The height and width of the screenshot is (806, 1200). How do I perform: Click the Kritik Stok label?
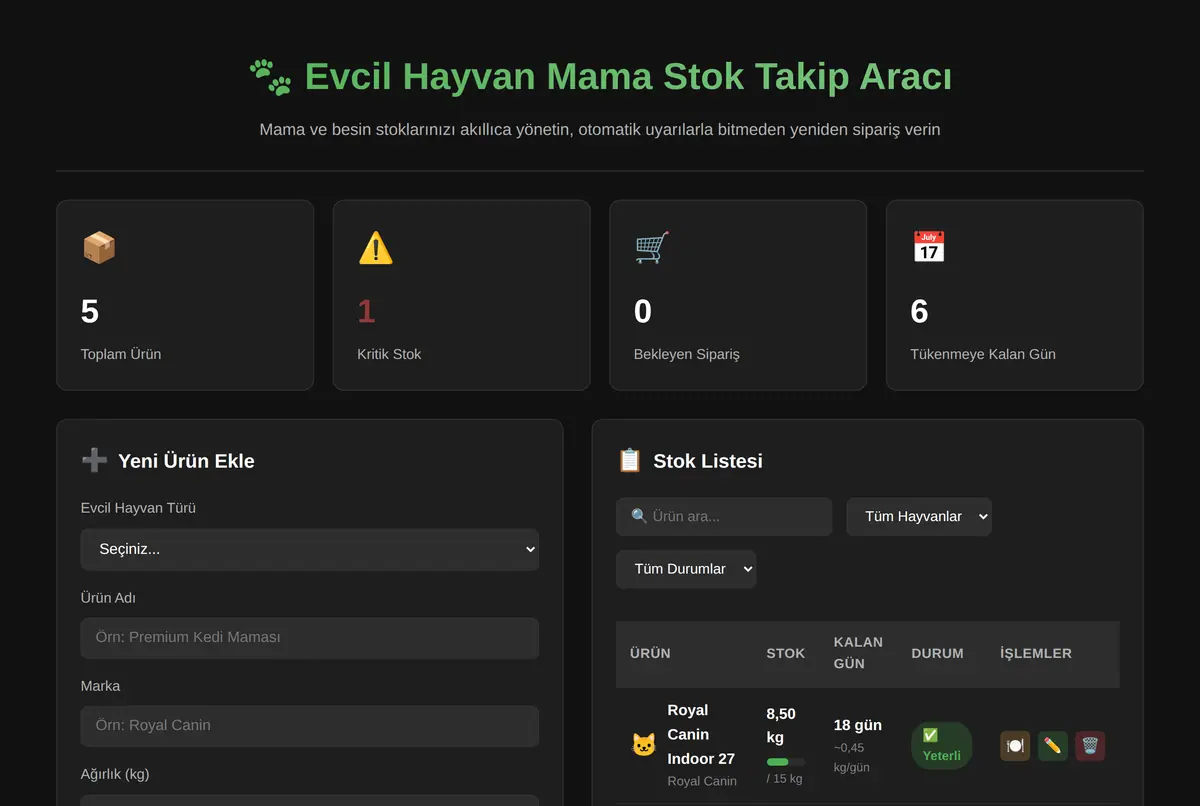(x=389, y=354)
